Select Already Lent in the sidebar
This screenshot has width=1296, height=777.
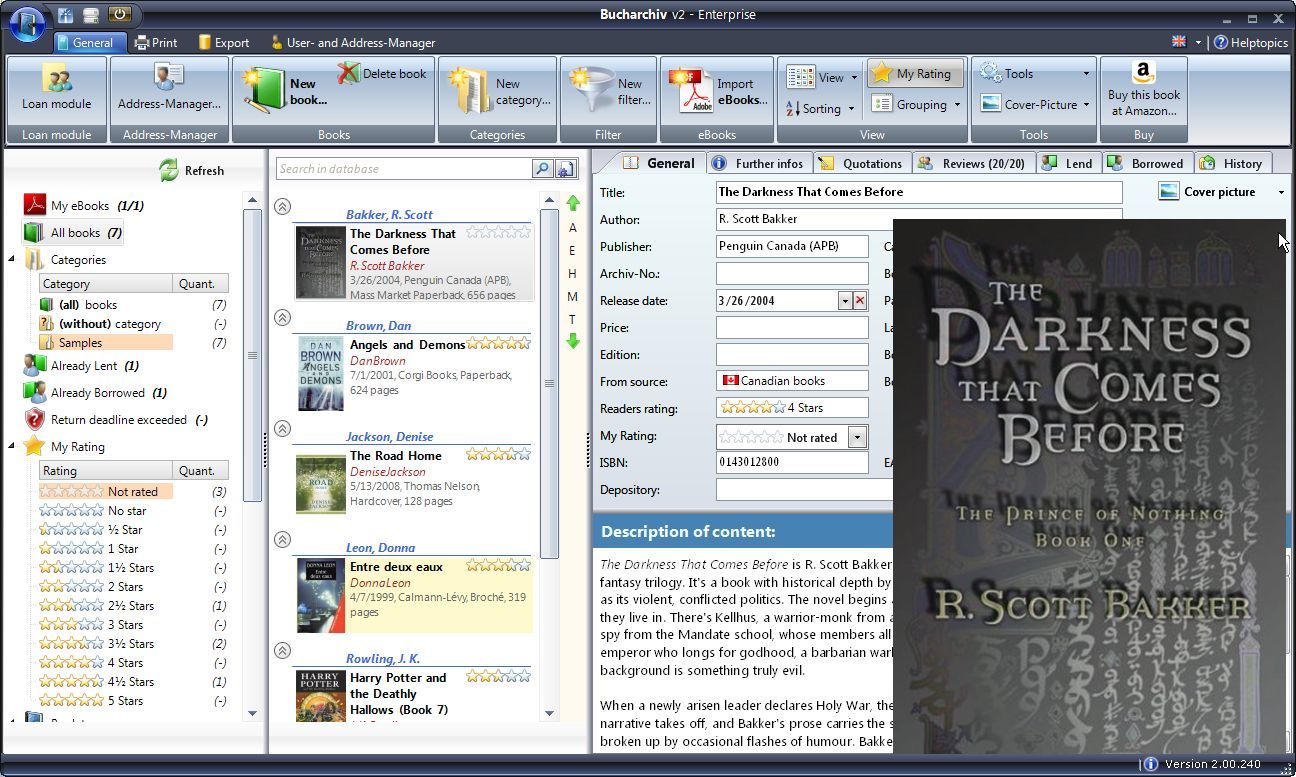point(82,366)
